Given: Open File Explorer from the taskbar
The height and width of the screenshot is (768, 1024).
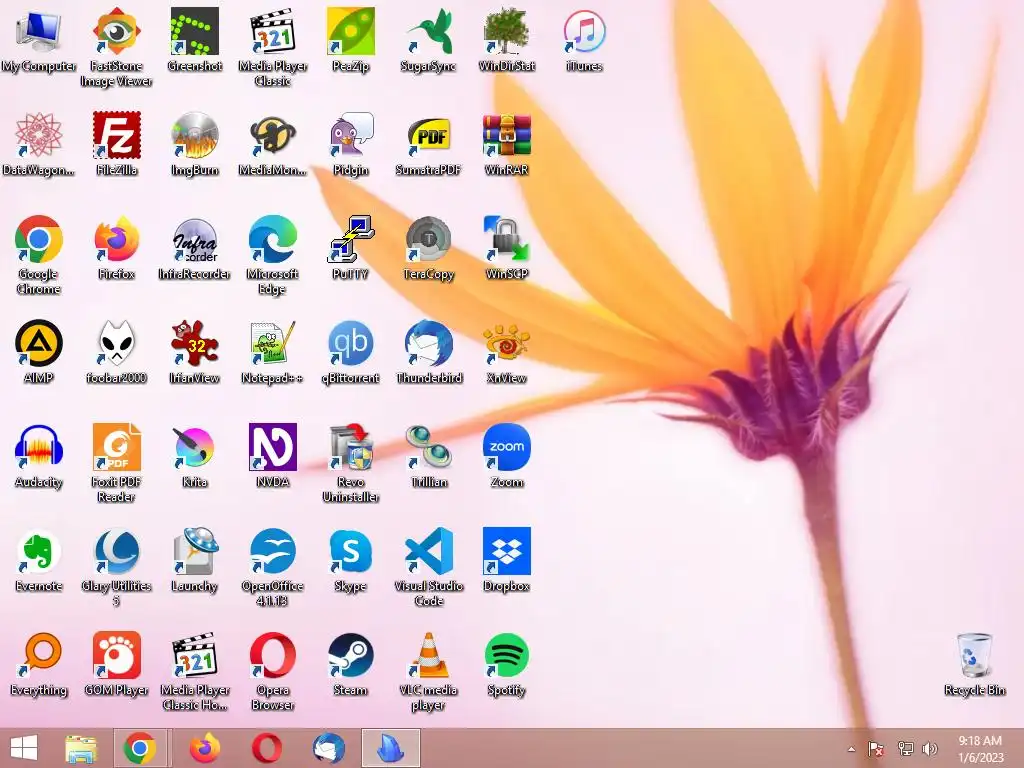Looking at the screenshot, I should point(81,748).
